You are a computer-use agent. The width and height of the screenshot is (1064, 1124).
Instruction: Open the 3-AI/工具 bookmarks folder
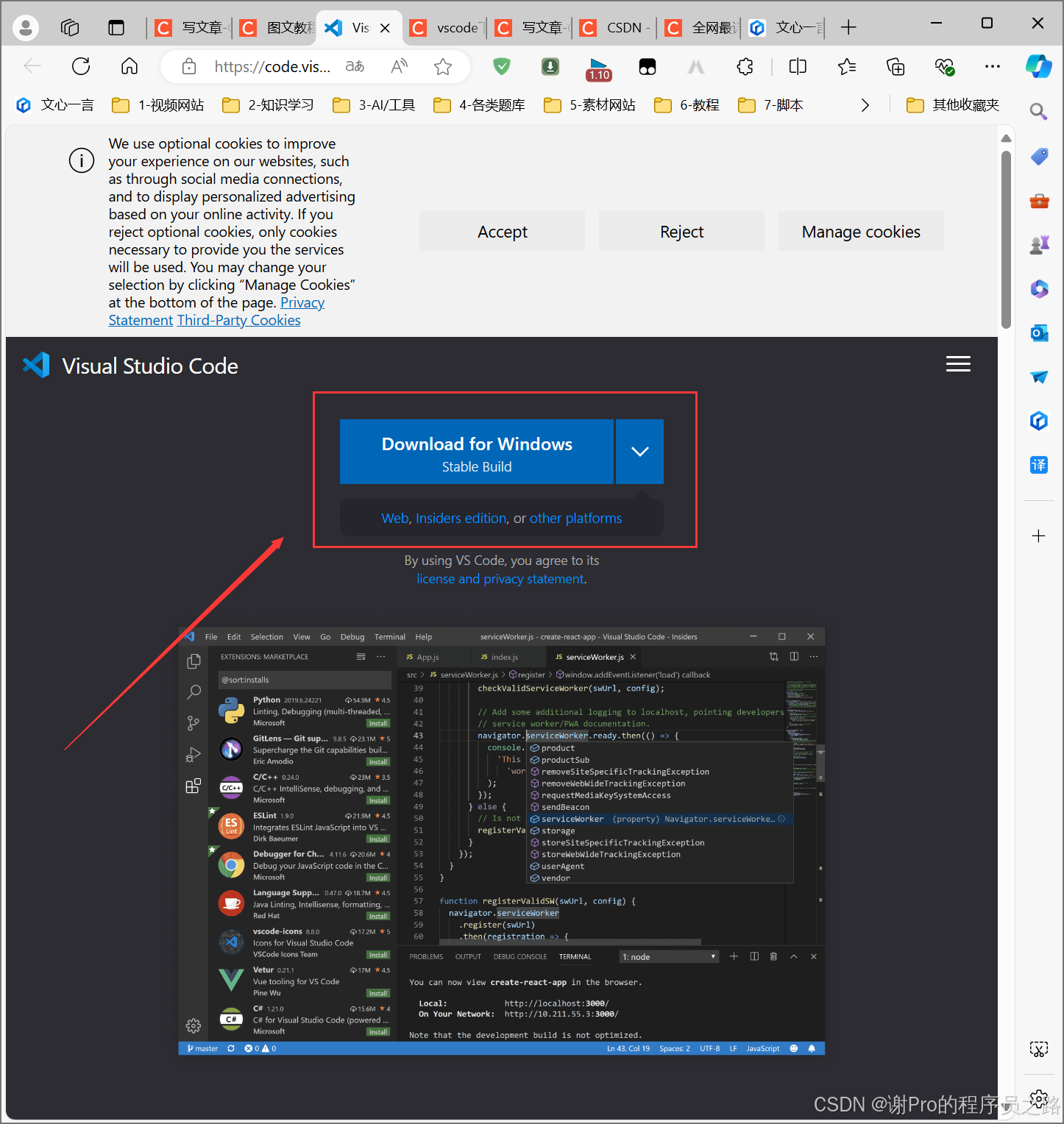(x=374, y=105)
